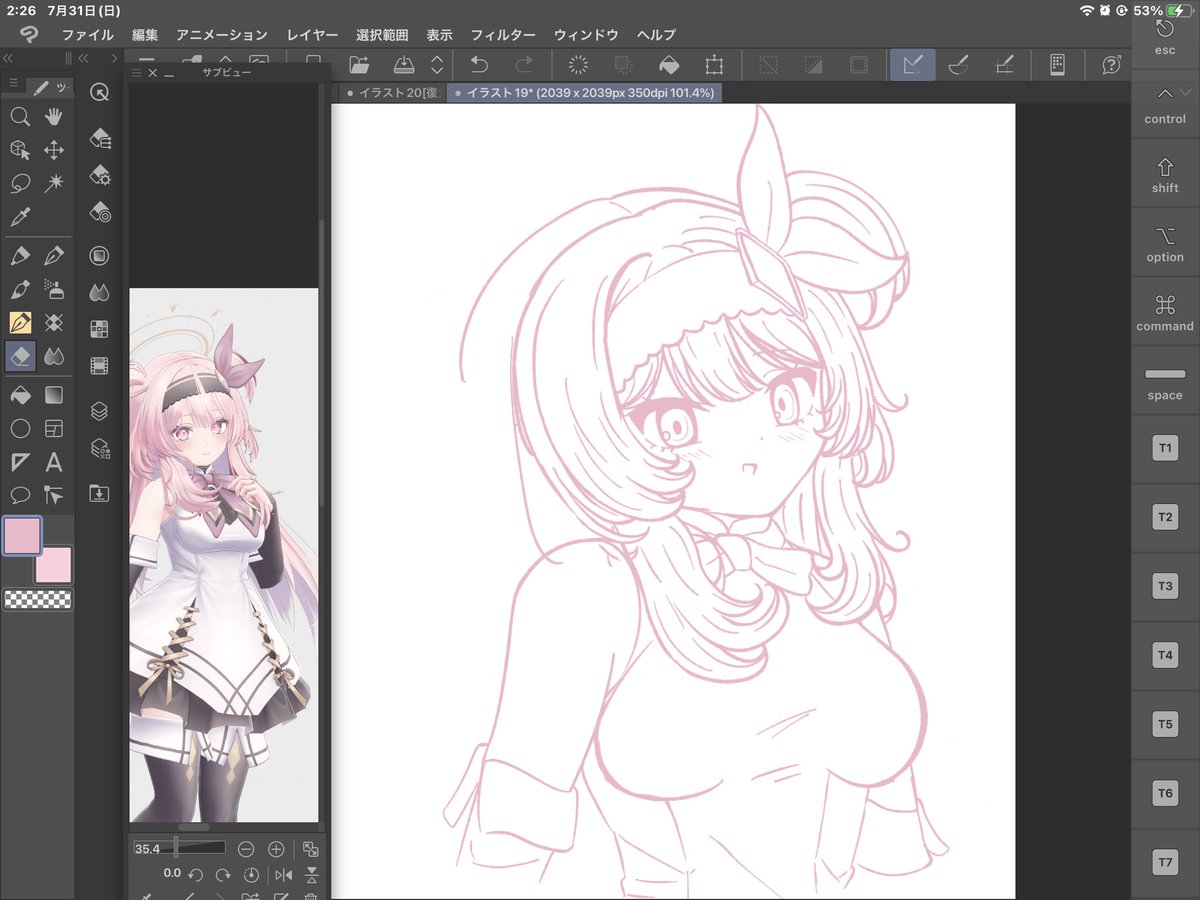Toggle the command modifier key
This screenshot has width=1200, height=900.
[1165, 313]
